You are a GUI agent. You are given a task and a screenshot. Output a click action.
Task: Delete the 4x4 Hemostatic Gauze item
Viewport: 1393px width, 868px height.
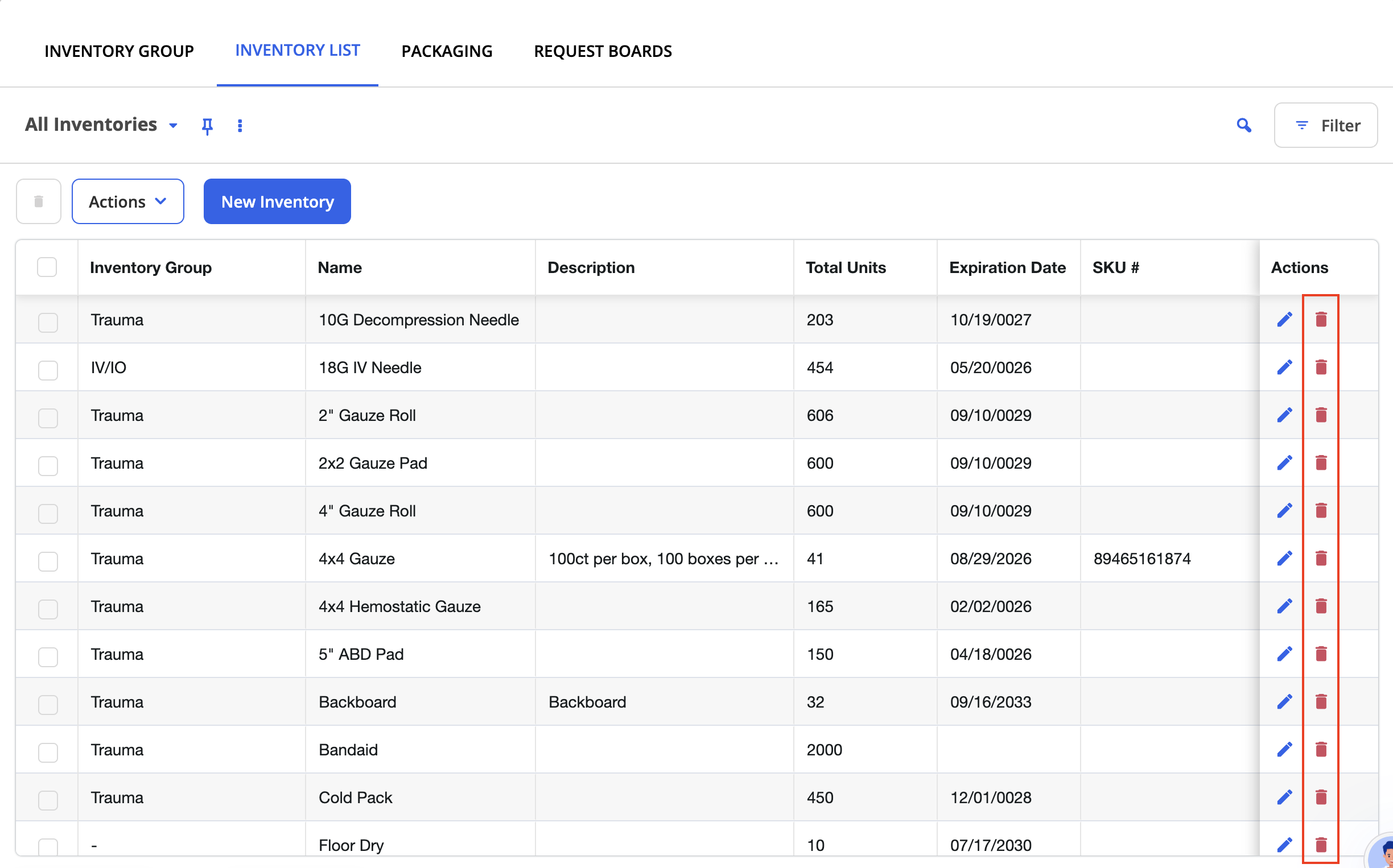coord(1321,606)
